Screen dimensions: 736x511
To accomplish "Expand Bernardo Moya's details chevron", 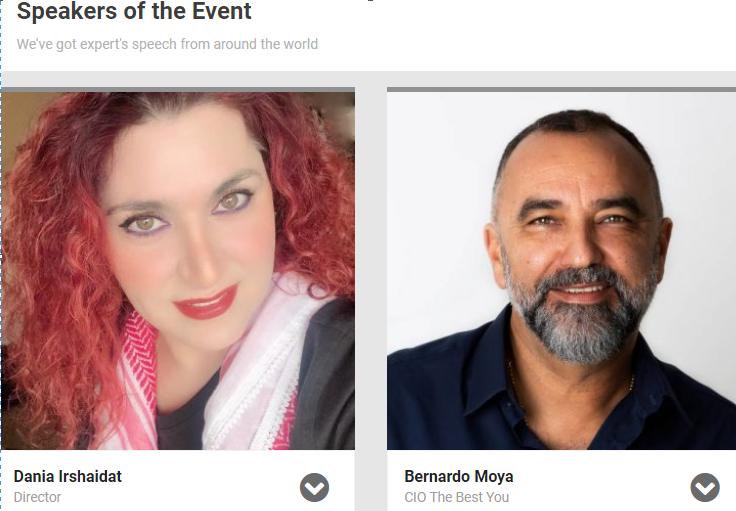I will 705,488.
